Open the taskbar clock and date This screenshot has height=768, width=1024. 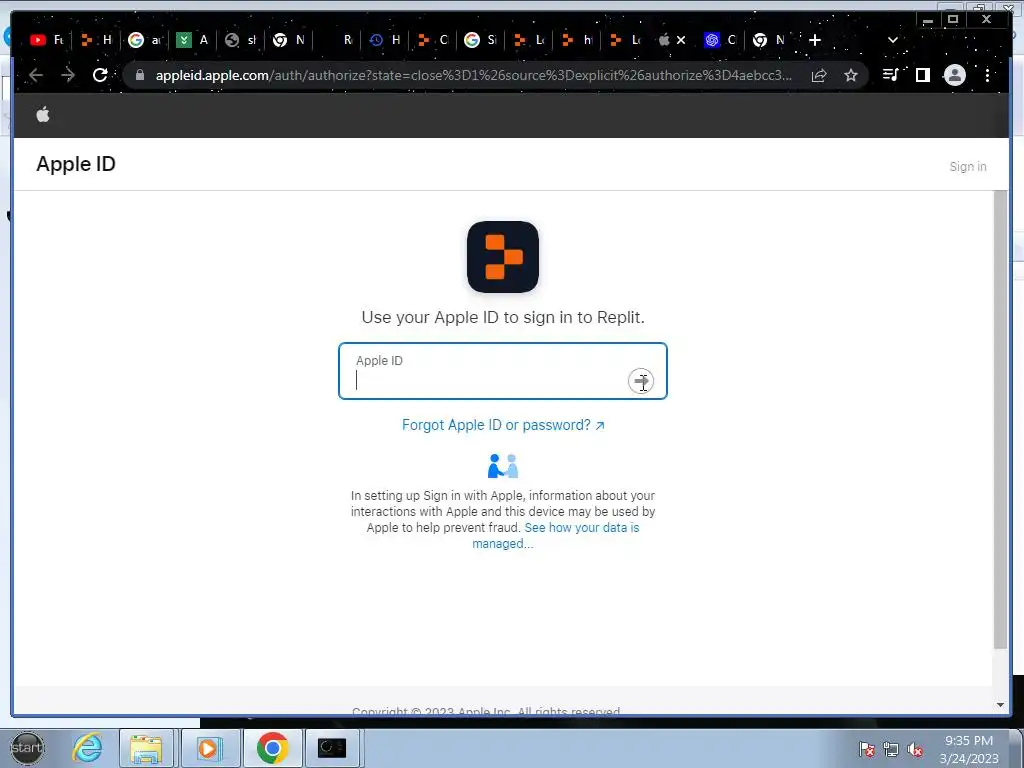coord(969,749)
